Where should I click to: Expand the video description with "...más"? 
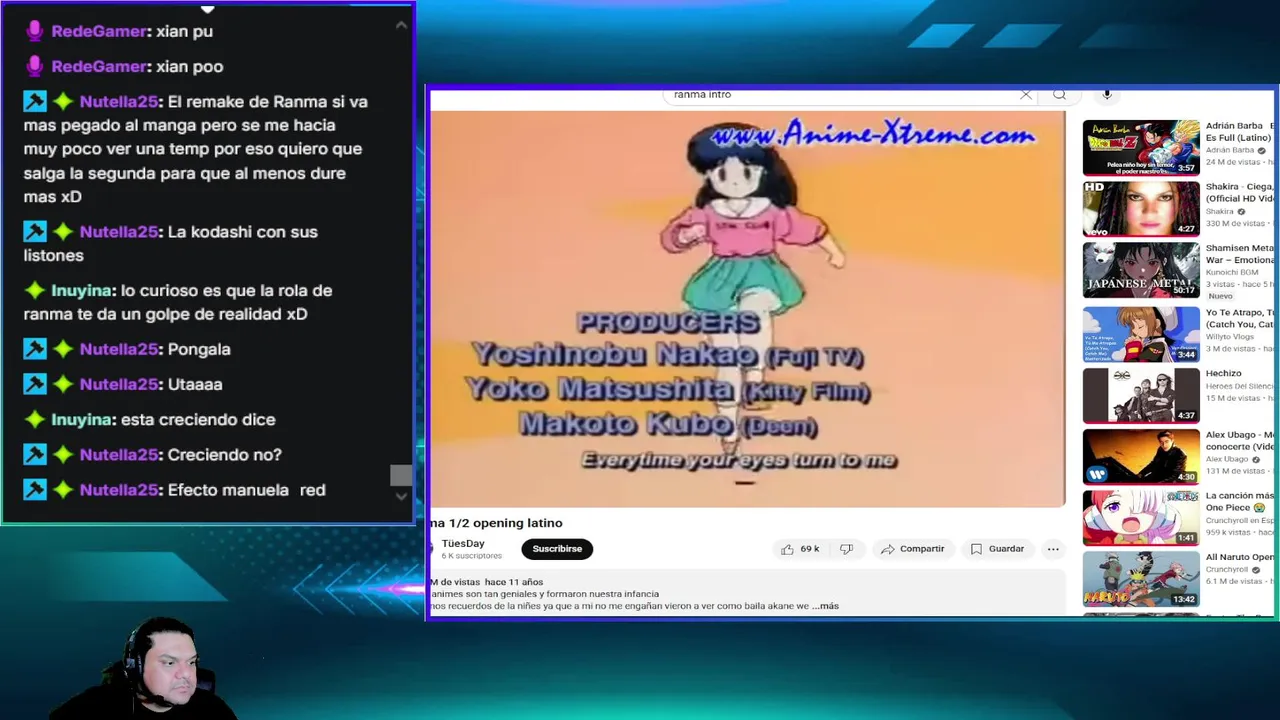825,606
